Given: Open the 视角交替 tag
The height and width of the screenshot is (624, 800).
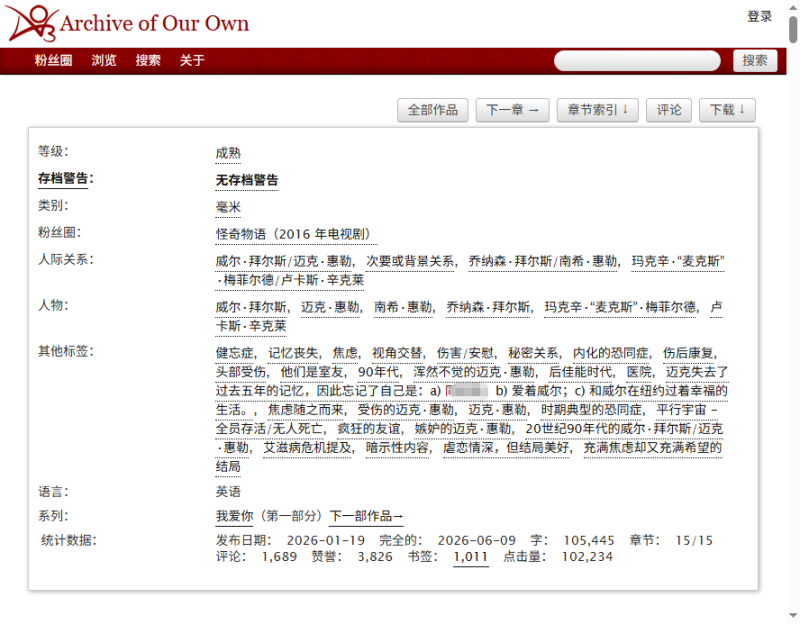Looking at the screenshot, I should click(x=397, y=353).
